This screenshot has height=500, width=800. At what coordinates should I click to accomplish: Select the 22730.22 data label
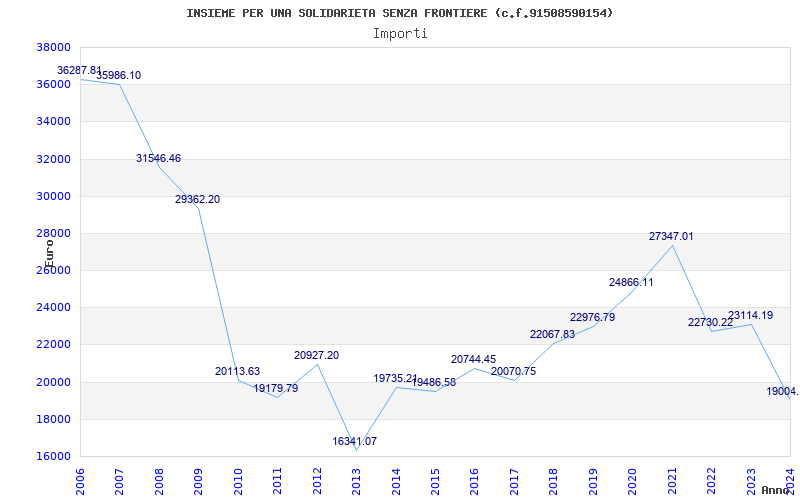pyautogui.click(x=710, y=322)
